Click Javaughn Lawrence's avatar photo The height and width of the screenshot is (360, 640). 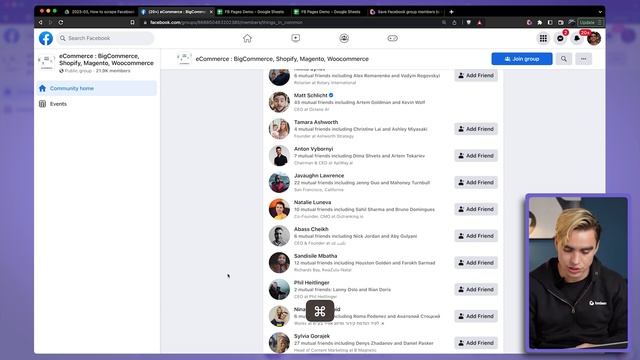click(x=279, y=182)
